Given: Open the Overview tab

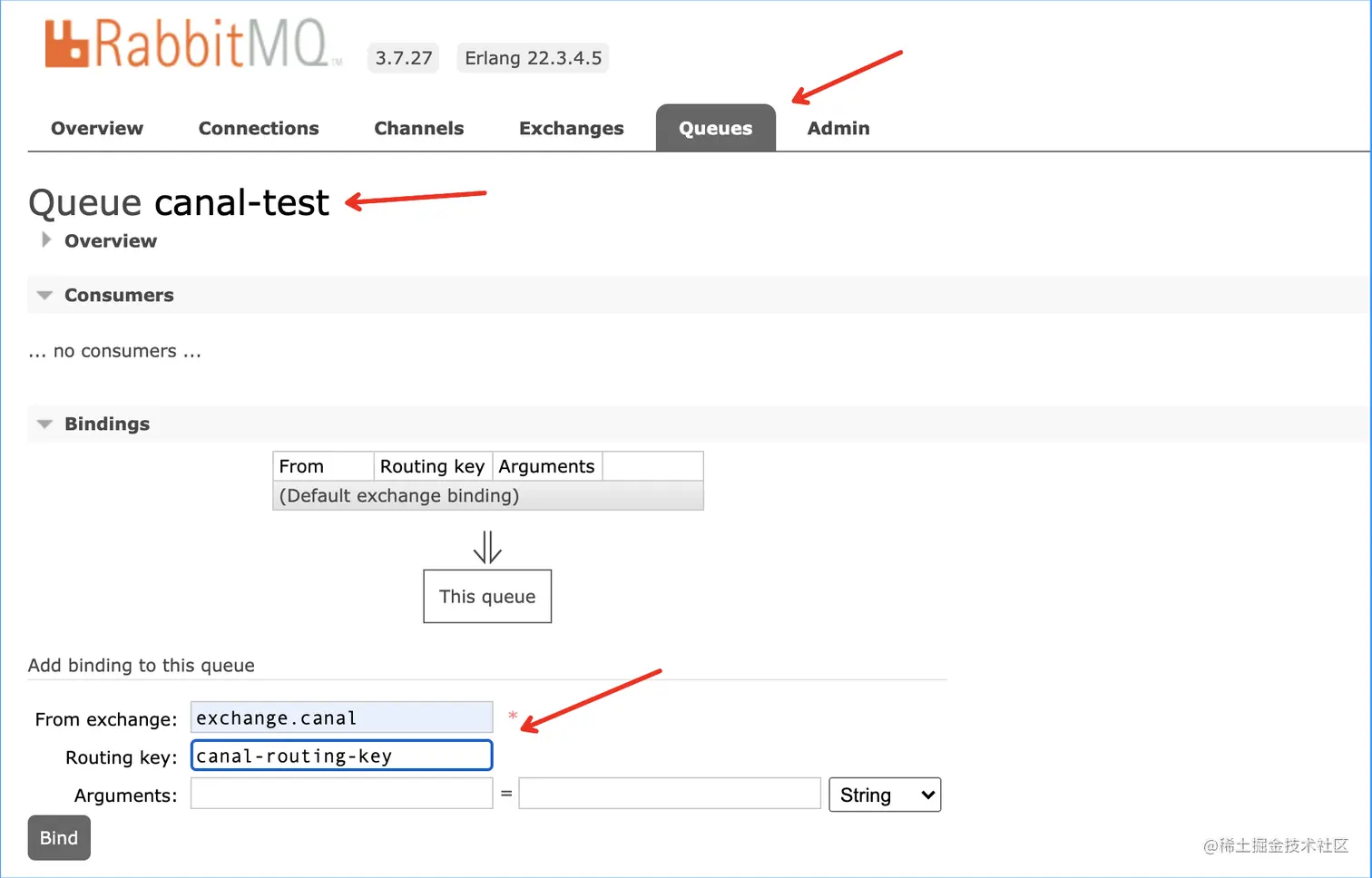Looking at the screenshot, I should (x=97, y=128).
